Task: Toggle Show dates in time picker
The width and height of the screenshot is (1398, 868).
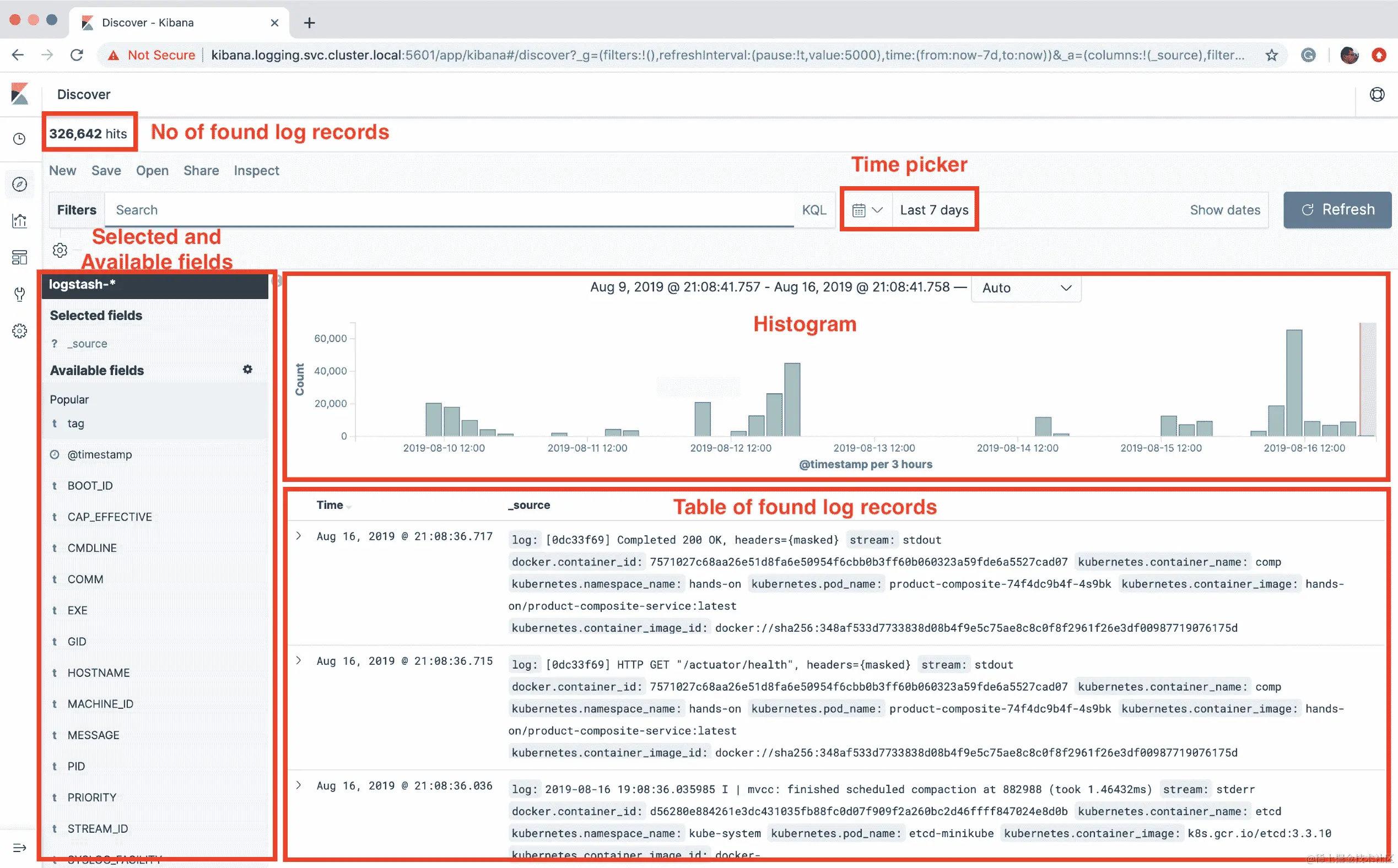Action: click(x=1224, y=210)
